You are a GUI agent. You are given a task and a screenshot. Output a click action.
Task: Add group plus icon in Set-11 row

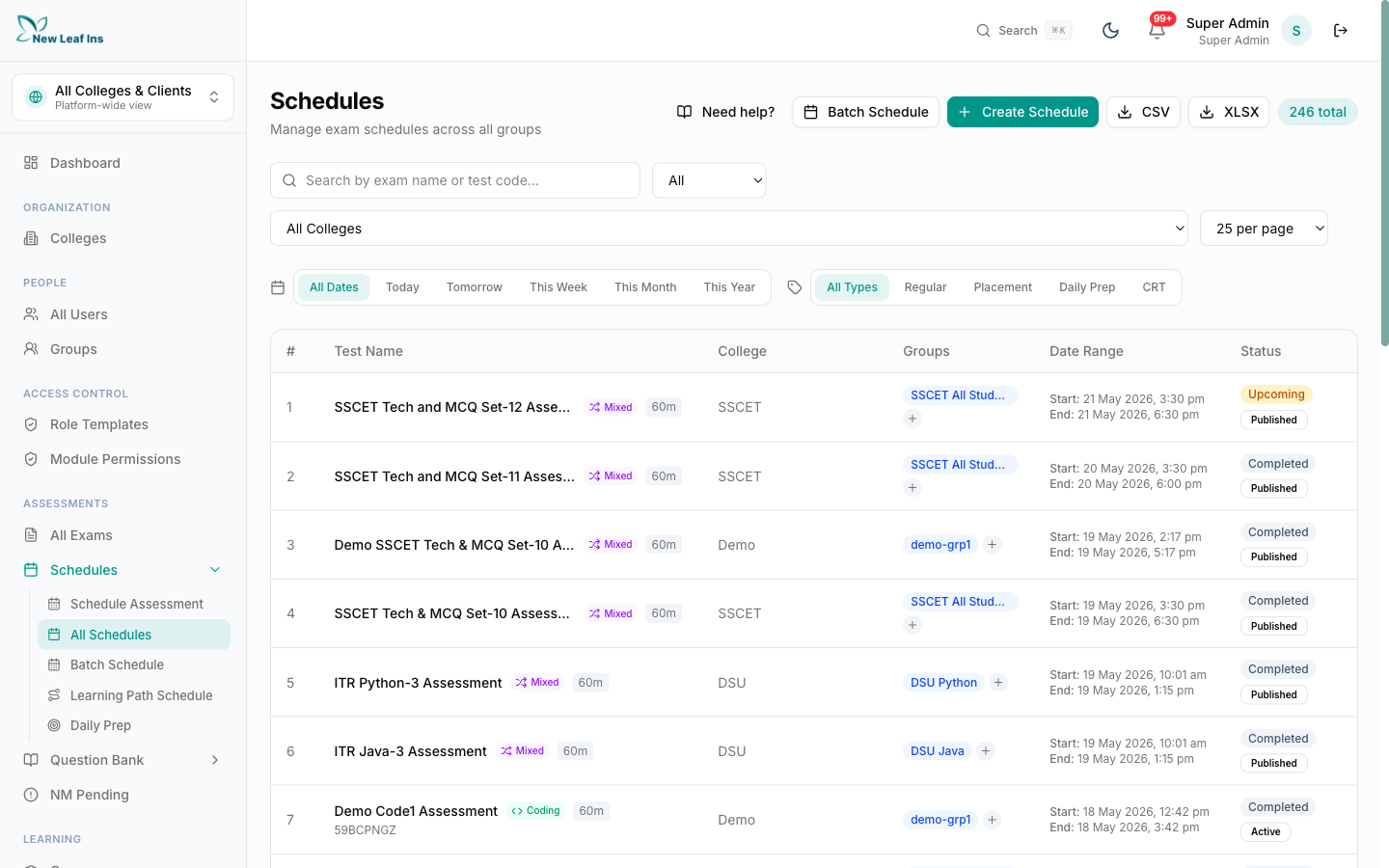(x=912, y=488)
